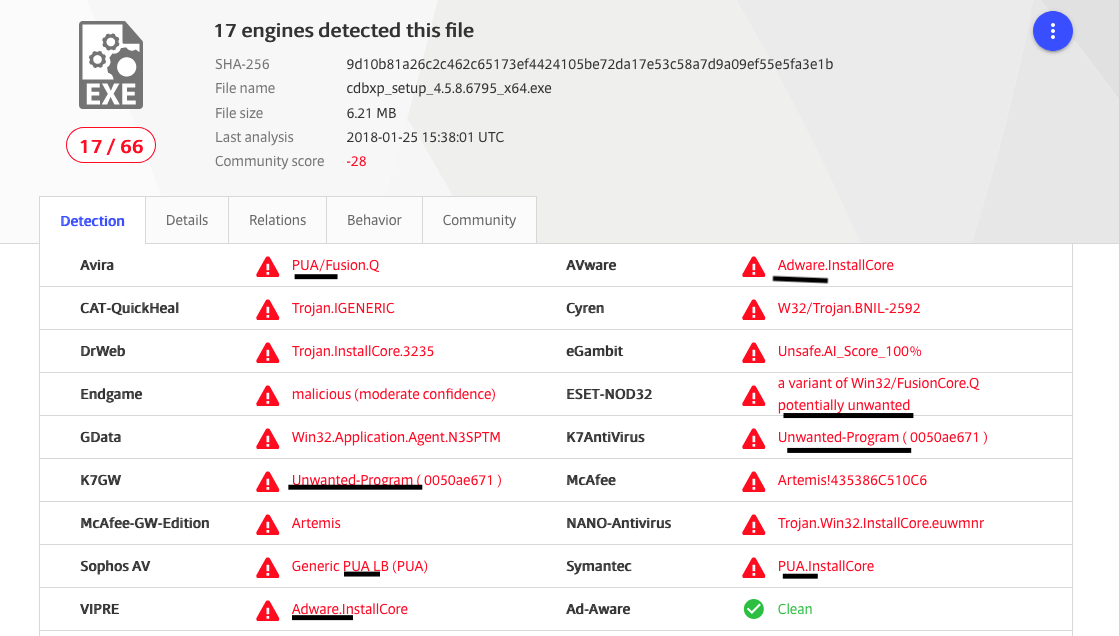Click the EXE file type icon
Viewport: 1119px width, 636px height.
[x=111, y=66]
